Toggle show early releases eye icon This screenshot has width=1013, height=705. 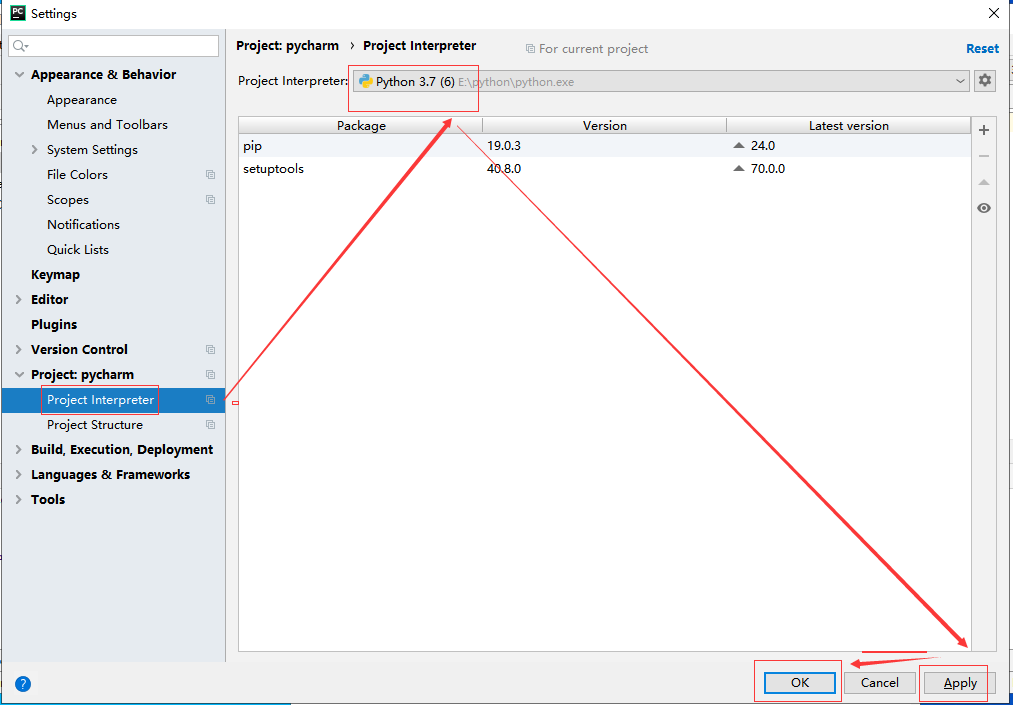(x=984, y=208)
